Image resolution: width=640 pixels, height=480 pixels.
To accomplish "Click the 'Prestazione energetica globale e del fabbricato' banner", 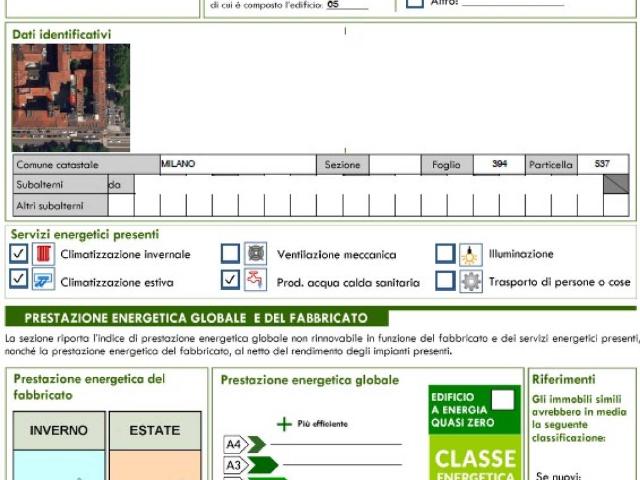I will [196, 318].
